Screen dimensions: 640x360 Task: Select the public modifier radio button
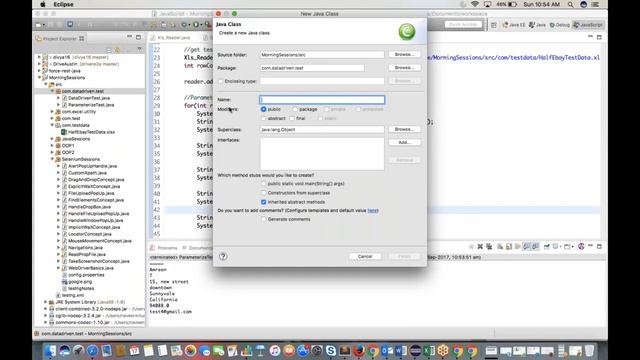point(264,109)
